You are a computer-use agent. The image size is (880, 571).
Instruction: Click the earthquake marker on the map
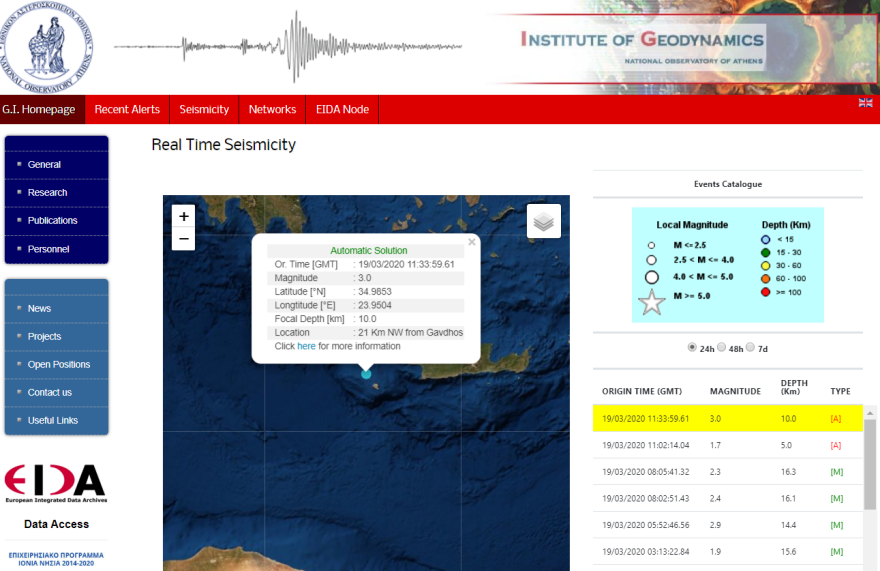tap(366, 373)
